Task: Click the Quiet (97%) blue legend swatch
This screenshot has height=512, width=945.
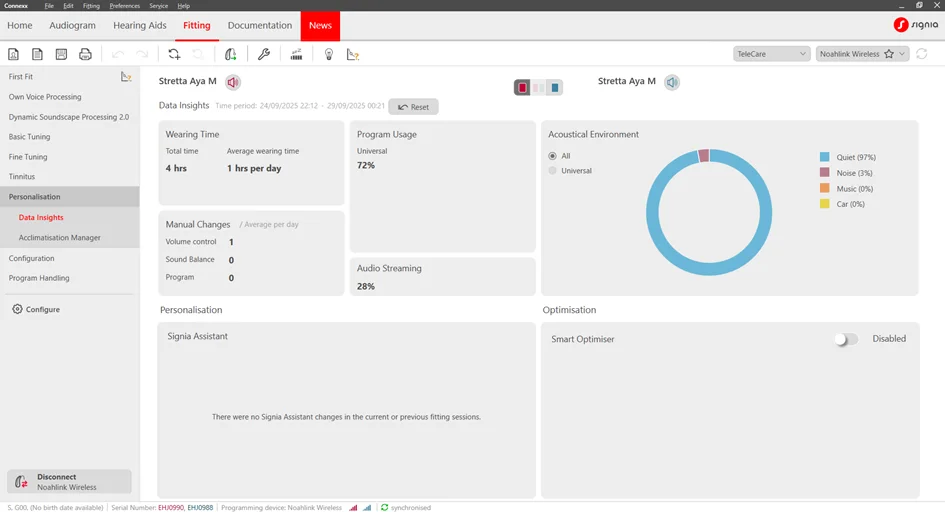Action: click(824, 157)
